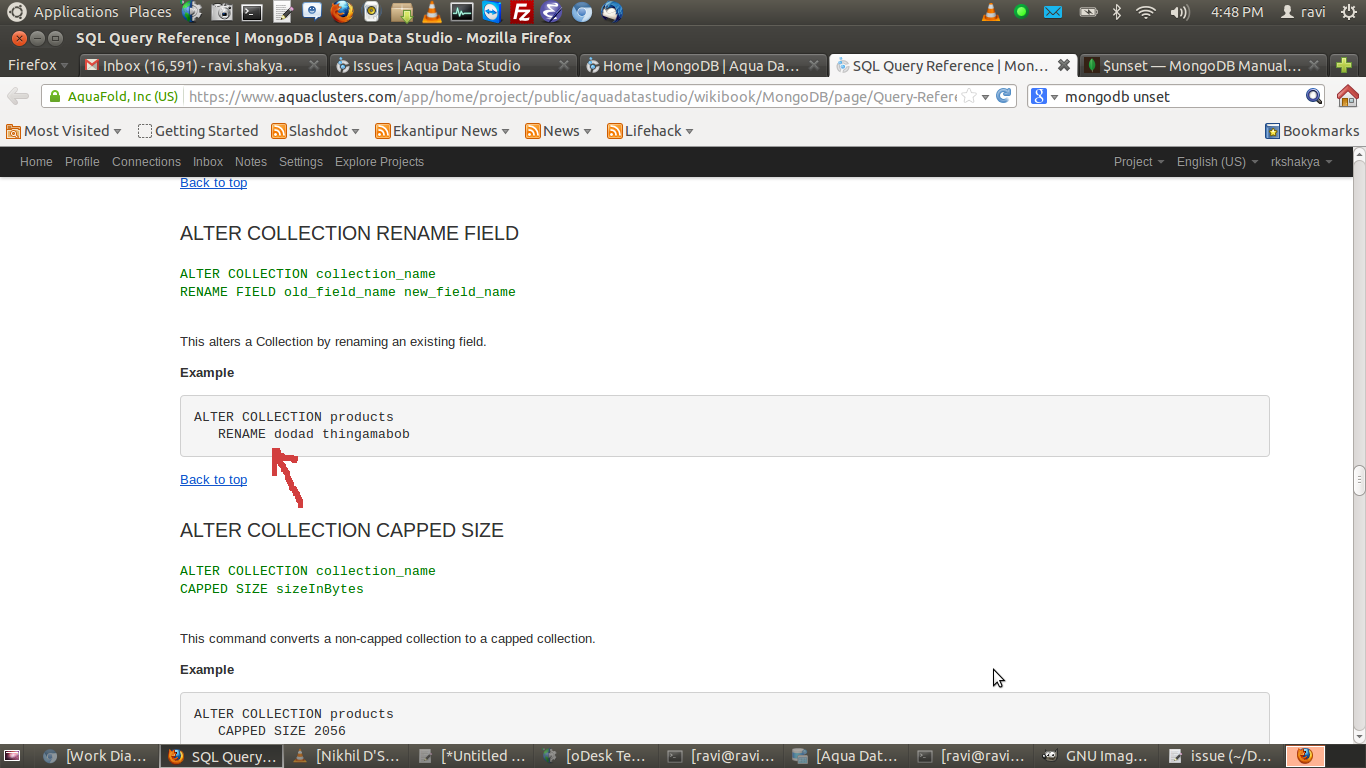Image resolution: width=1366 pixels, height=768 pixels.
Task: Launch Firefox from the top panel
Action: (342, 12)
